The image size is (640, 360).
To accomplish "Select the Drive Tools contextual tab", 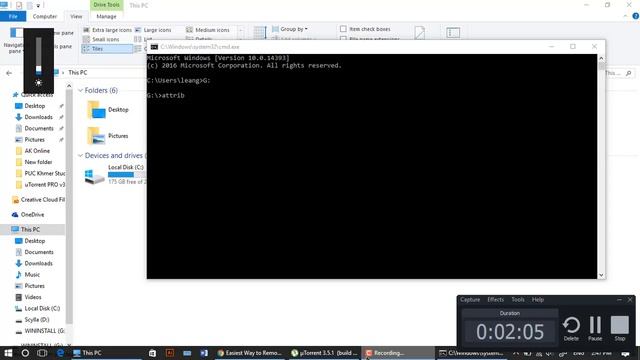I will [107, 5].
